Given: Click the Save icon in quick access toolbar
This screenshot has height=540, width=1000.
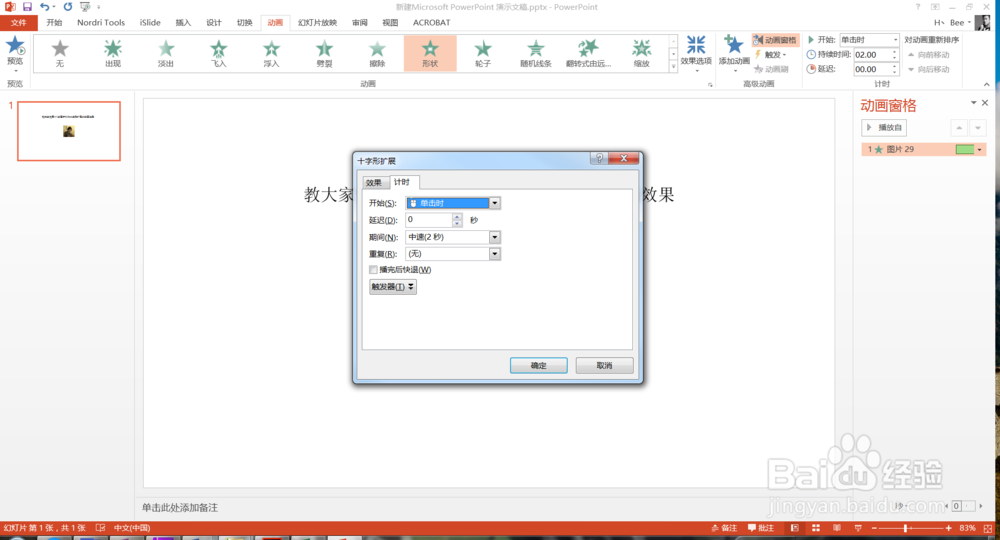Looking at the screenshot, I should pyautogui.click(x=27, y=6).
